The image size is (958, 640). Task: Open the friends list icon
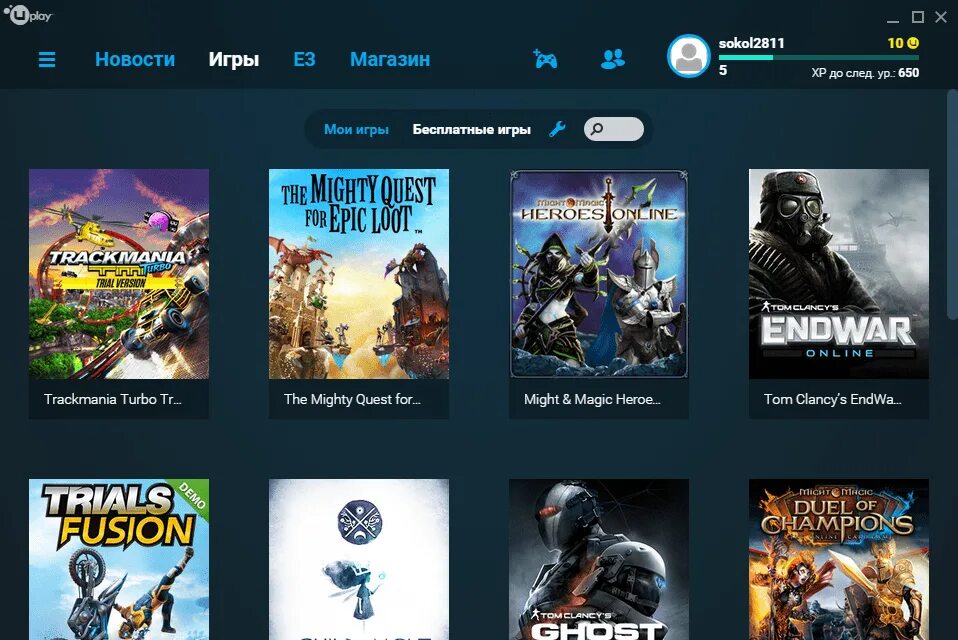(613, 59)
